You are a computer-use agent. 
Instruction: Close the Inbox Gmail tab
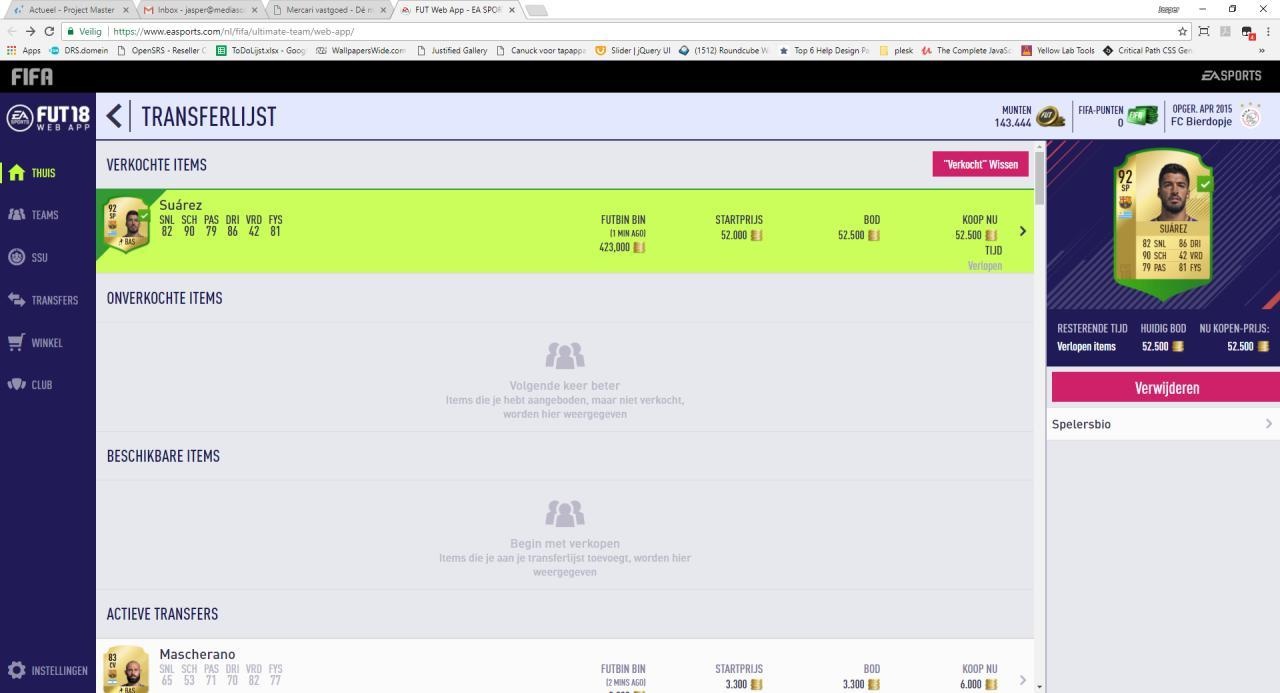(254, 10)
